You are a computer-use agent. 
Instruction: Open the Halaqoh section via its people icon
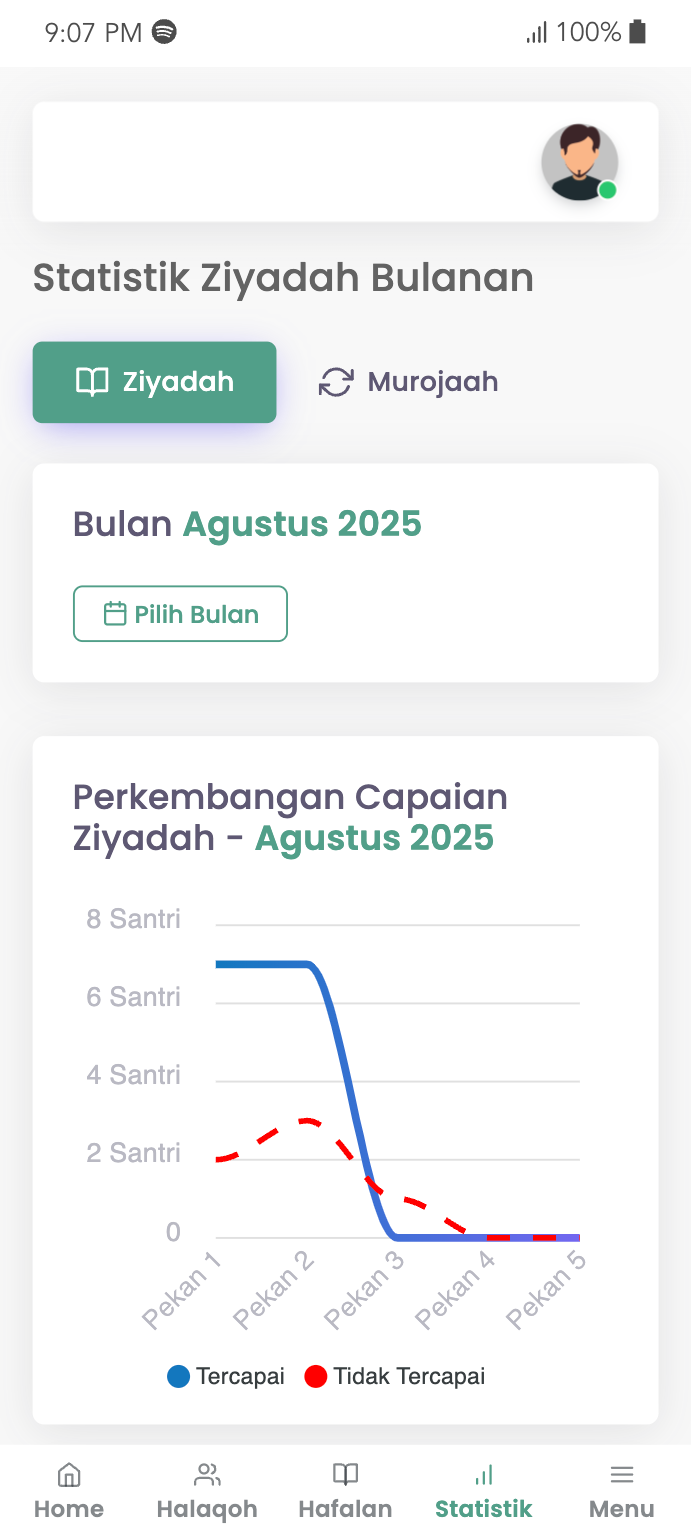point(207,1472)
